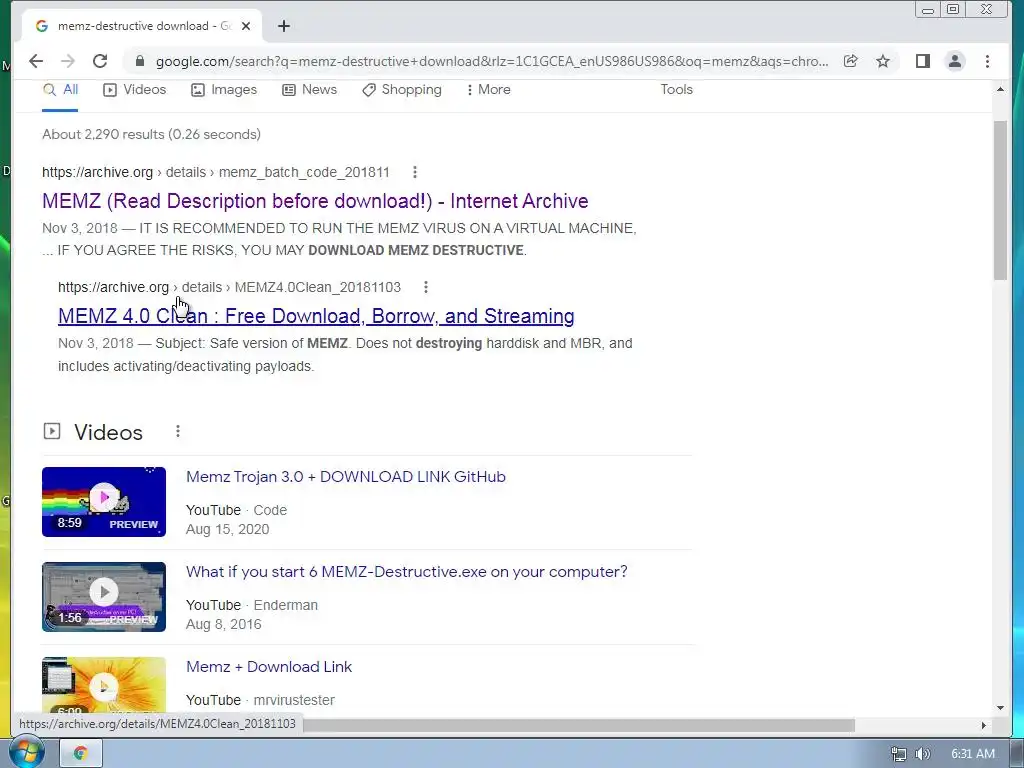This screenshot has height=768, width=1024.
Task: Play Enderman video thumbnail
Action: [104, 597]
